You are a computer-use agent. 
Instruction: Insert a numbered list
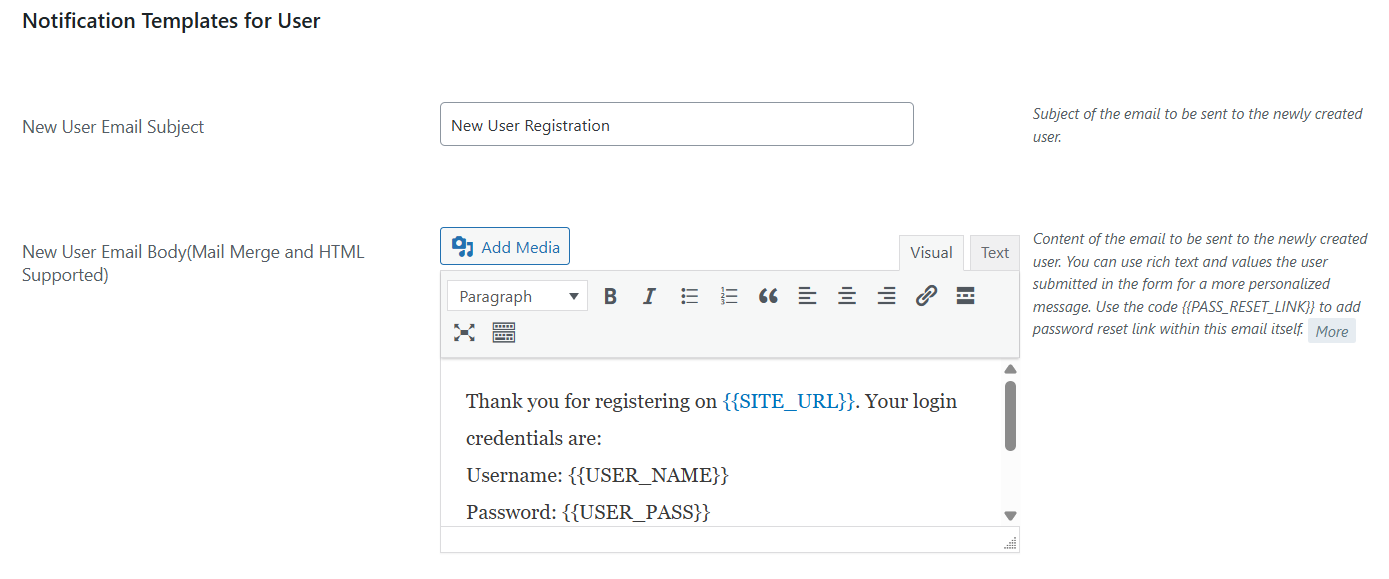coord(729,296)
